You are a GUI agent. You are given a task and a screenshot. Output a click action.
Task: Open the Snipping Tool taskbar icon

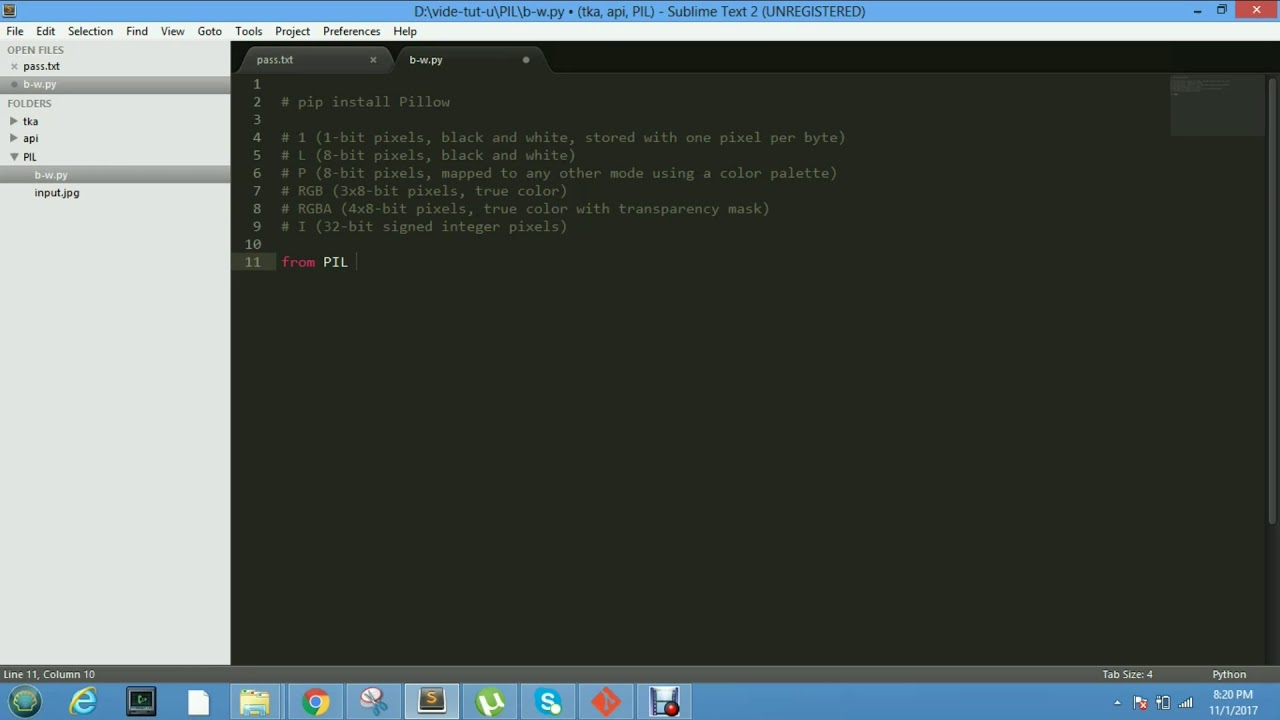click(373, 702)
